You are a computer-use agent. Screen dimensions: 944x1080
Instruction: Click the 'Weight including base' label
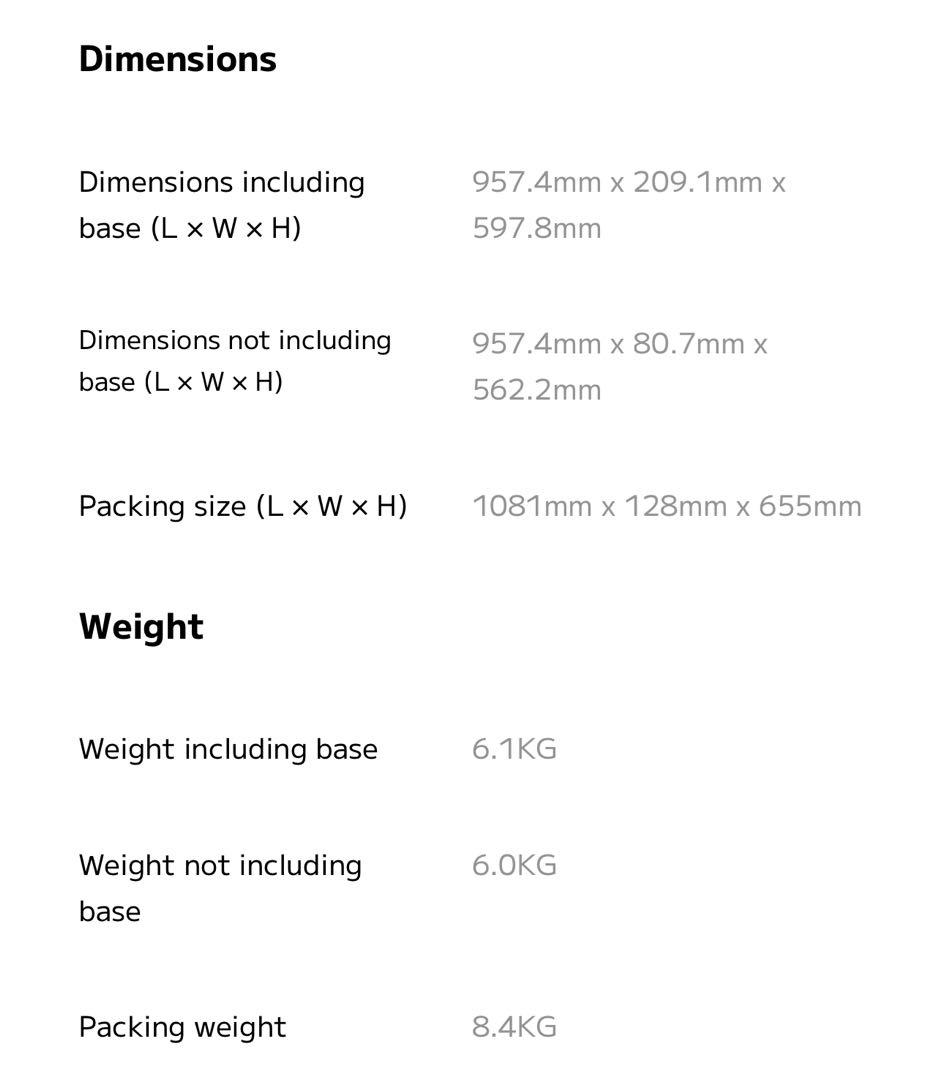pyautogui.click(x=228, y=749)
